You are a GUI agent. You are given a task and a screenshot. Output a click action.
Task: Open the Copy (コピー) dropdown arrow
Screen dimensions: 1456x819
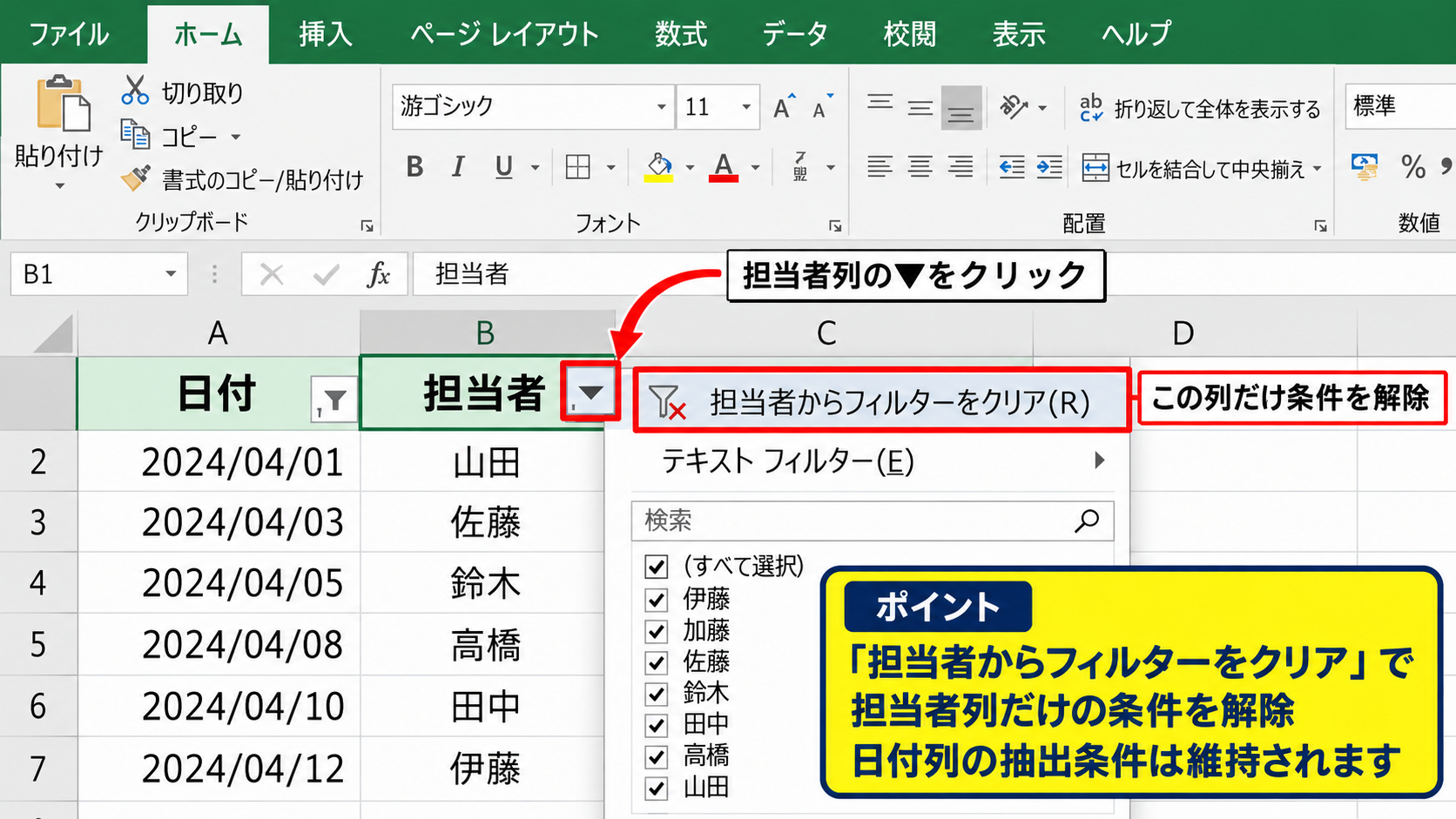235,138
